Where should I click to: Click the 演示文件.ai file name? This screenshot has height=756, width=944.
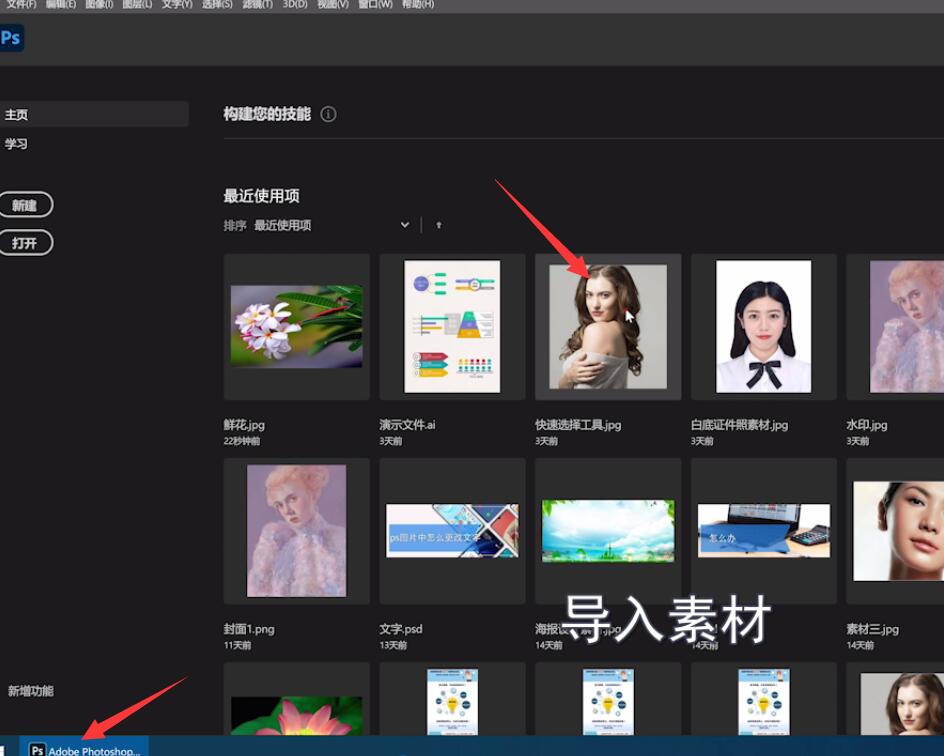pyautogui.click(x=407, y=425)
